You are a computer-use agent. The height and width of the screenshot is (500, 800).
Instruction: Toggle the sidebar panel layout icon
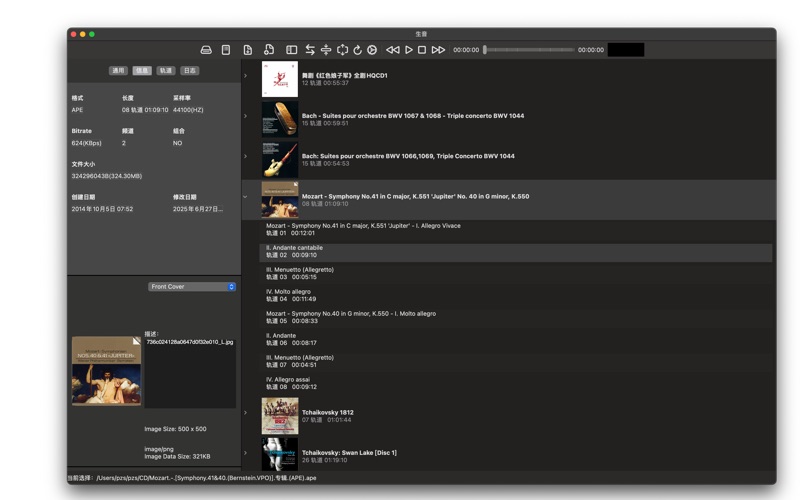coord(291,50)
